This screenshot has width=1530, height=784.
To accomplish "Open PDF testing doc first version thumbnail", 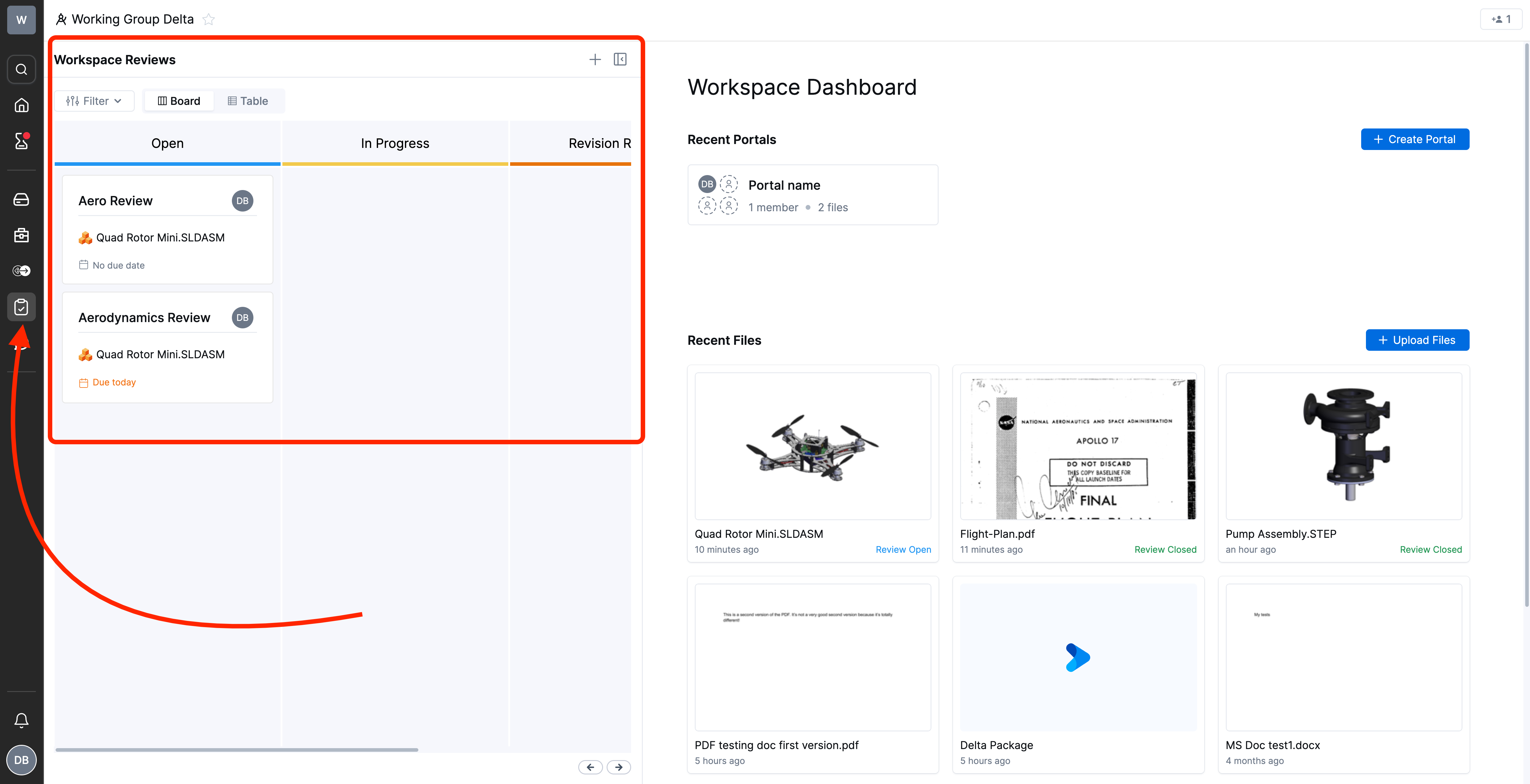I will (813, 657).
